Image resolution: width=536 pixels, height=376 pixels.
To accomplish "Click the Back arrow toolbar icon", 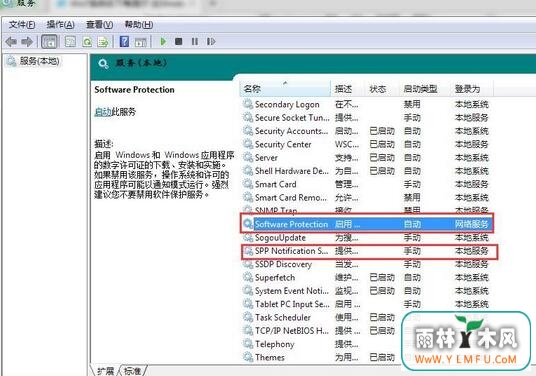I will [11, 42].
